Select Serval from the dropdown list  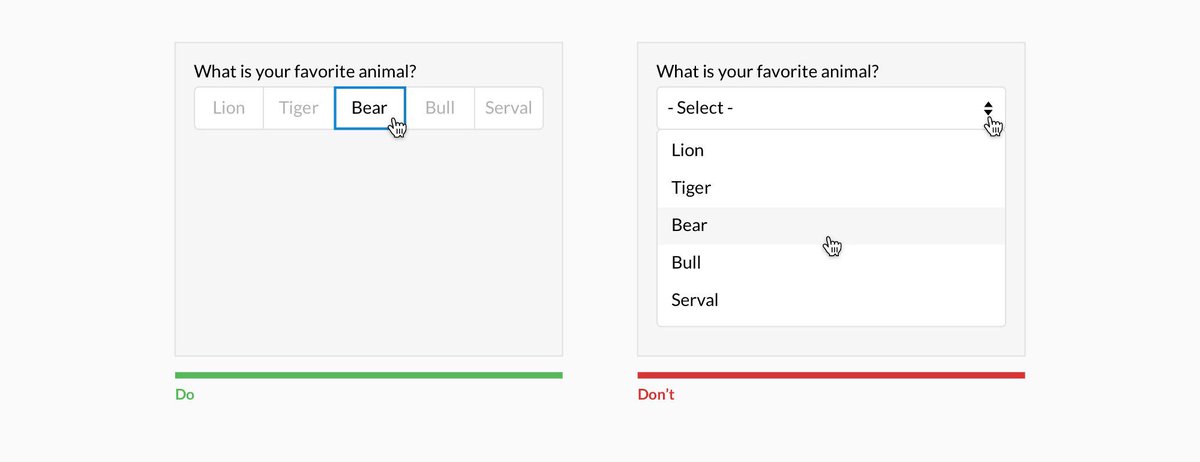(695, 300)
